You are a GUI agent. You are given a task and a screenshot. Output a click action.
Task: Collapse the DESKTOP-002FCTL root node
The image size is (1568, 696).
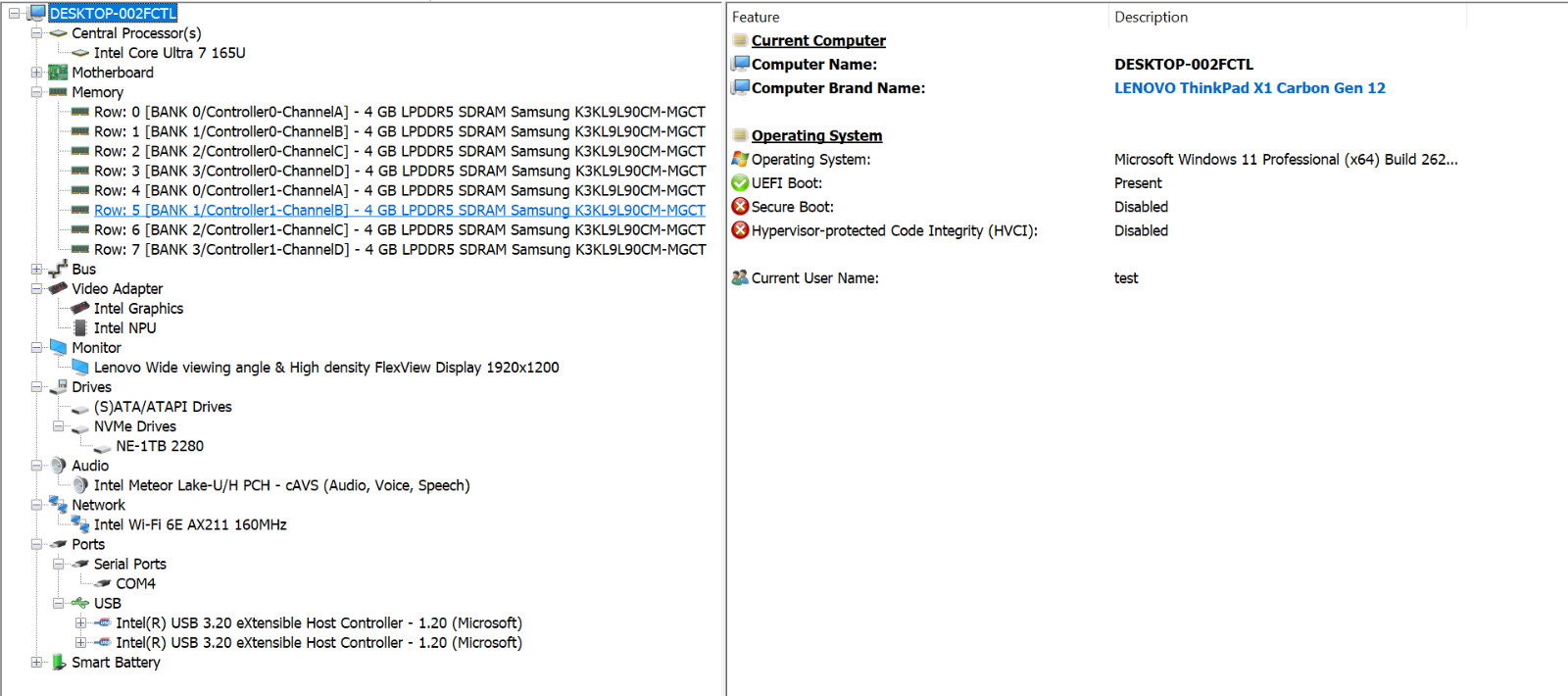[14, 14]
